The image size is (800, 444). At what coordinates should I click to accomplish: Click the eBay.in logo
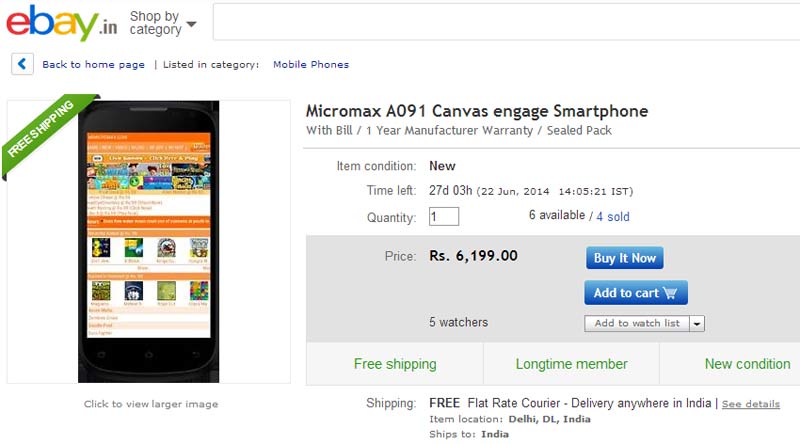pyautogui.click(x=61, y=23)
